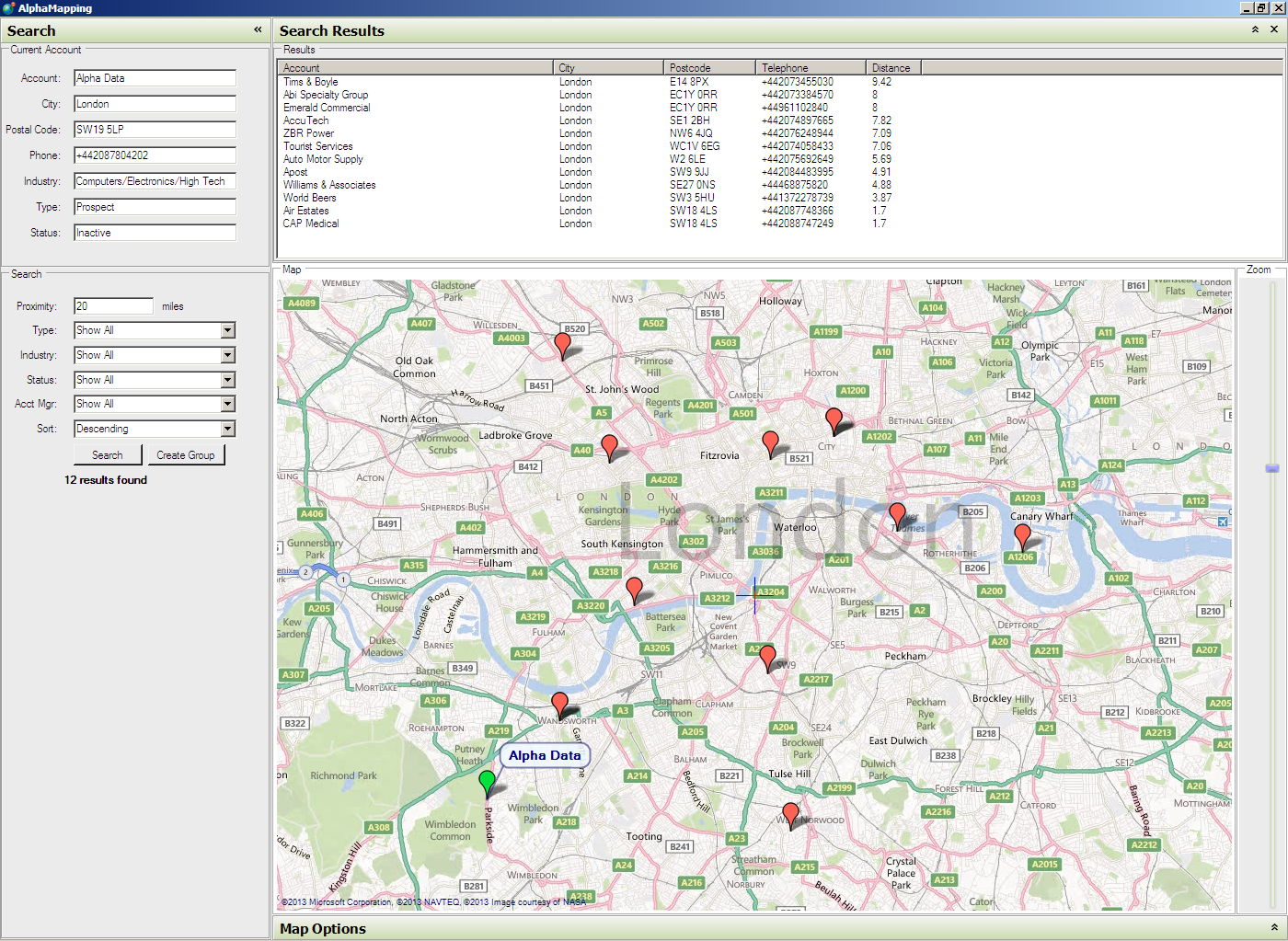This screenshot has width=1288, height=941.
Task: Click the Proximity miles input field
Action: (113, 306)
